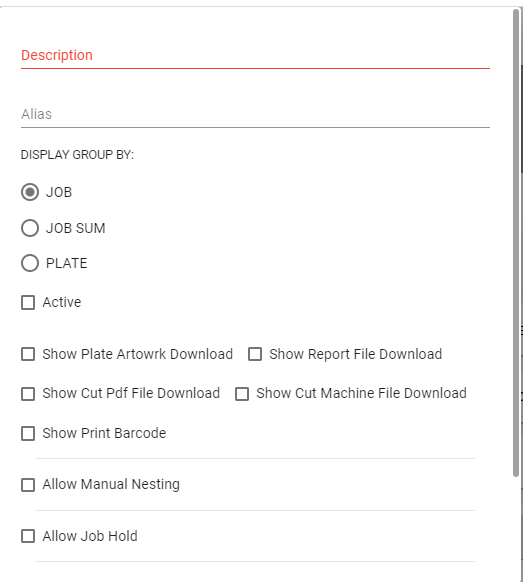Select the JOB radio button
Image resolution: width=523 pixels, height=582 pixels.
30,192
